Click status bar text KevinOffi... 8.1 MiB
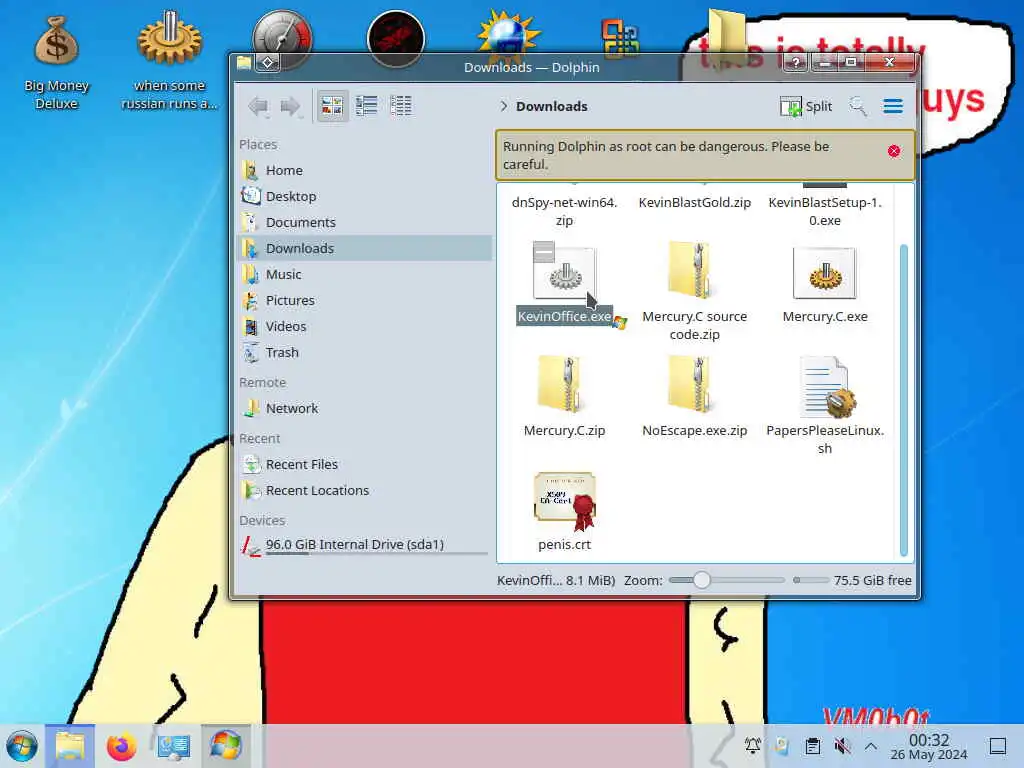Image resolution: width=1024 pixels, height=768 pixels. pos(556,580)
